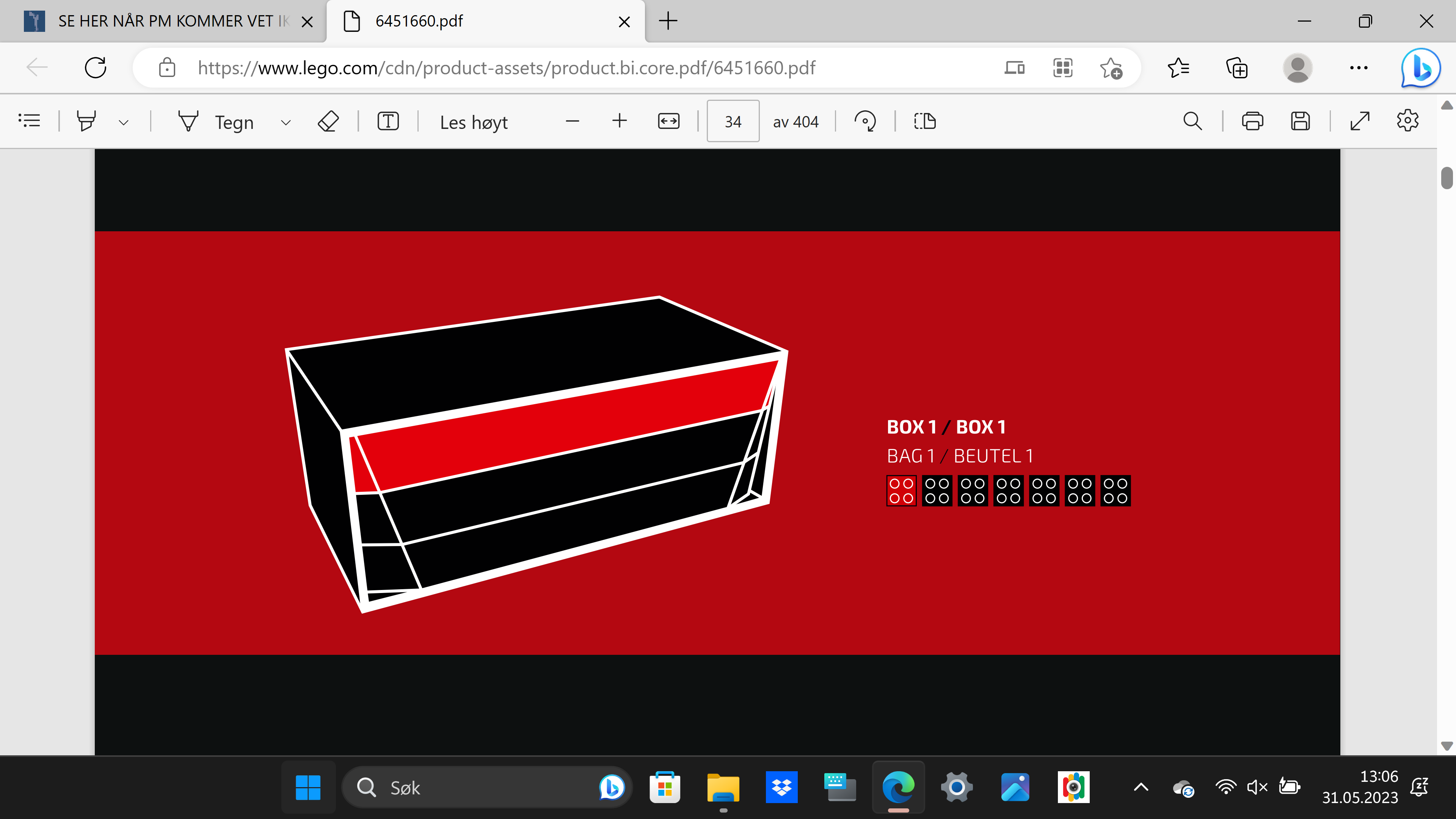Open Wi-Fi network settings in tray

pos(1225,788)
